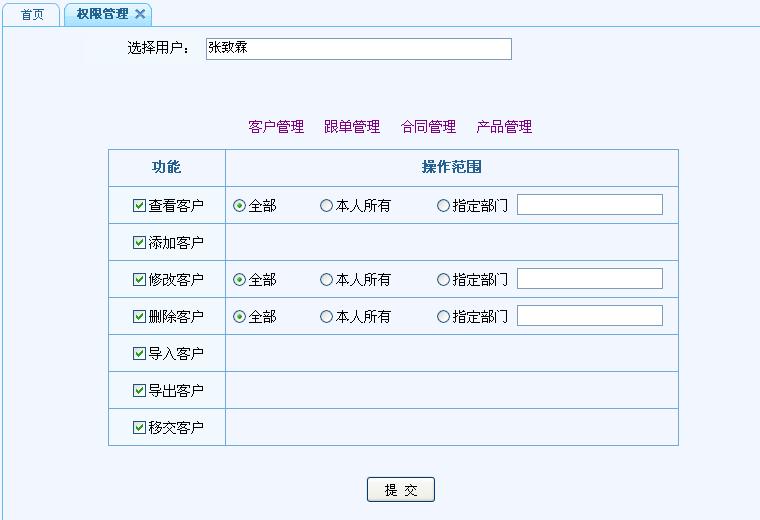The height and width of the screenshot is (520, 760).
Task: Choose 本人所有 scope for 修改客户
Action: [326, 280]
